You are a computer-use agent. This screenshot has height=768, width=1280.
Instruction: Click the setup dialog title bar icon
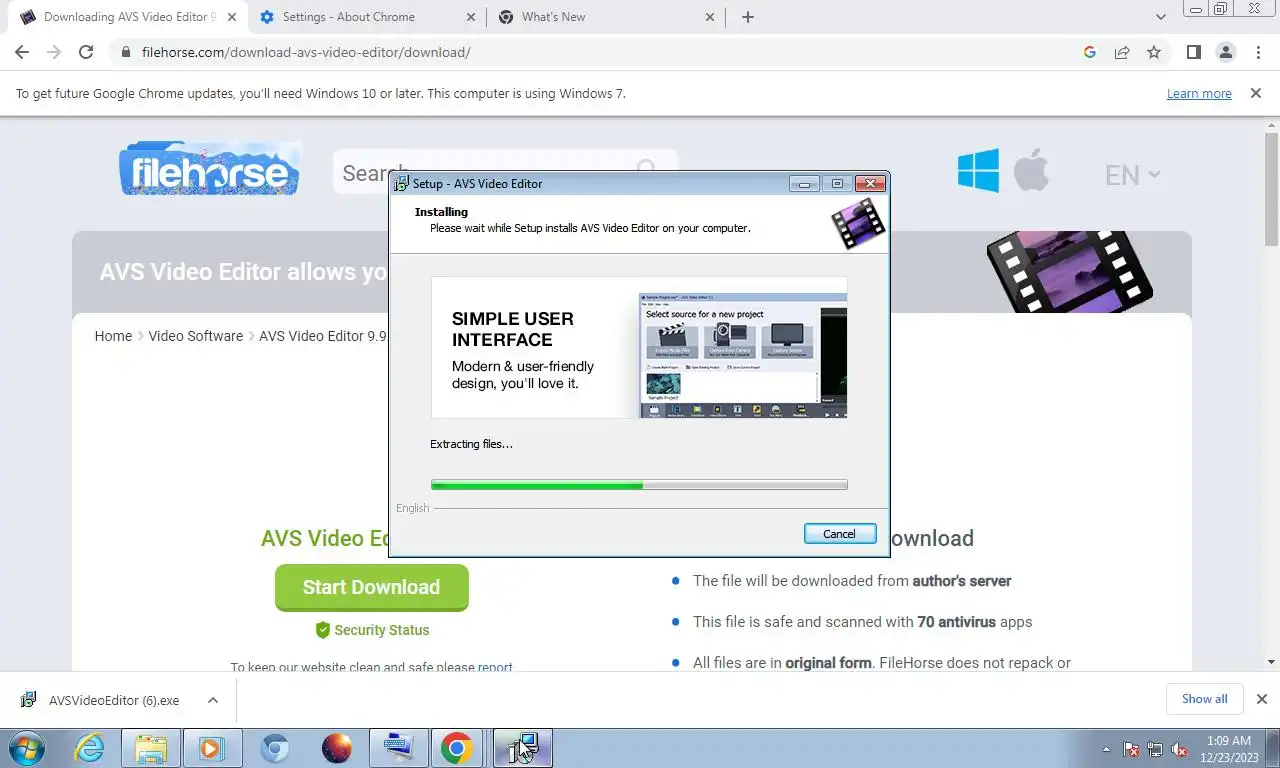point(401,184)
